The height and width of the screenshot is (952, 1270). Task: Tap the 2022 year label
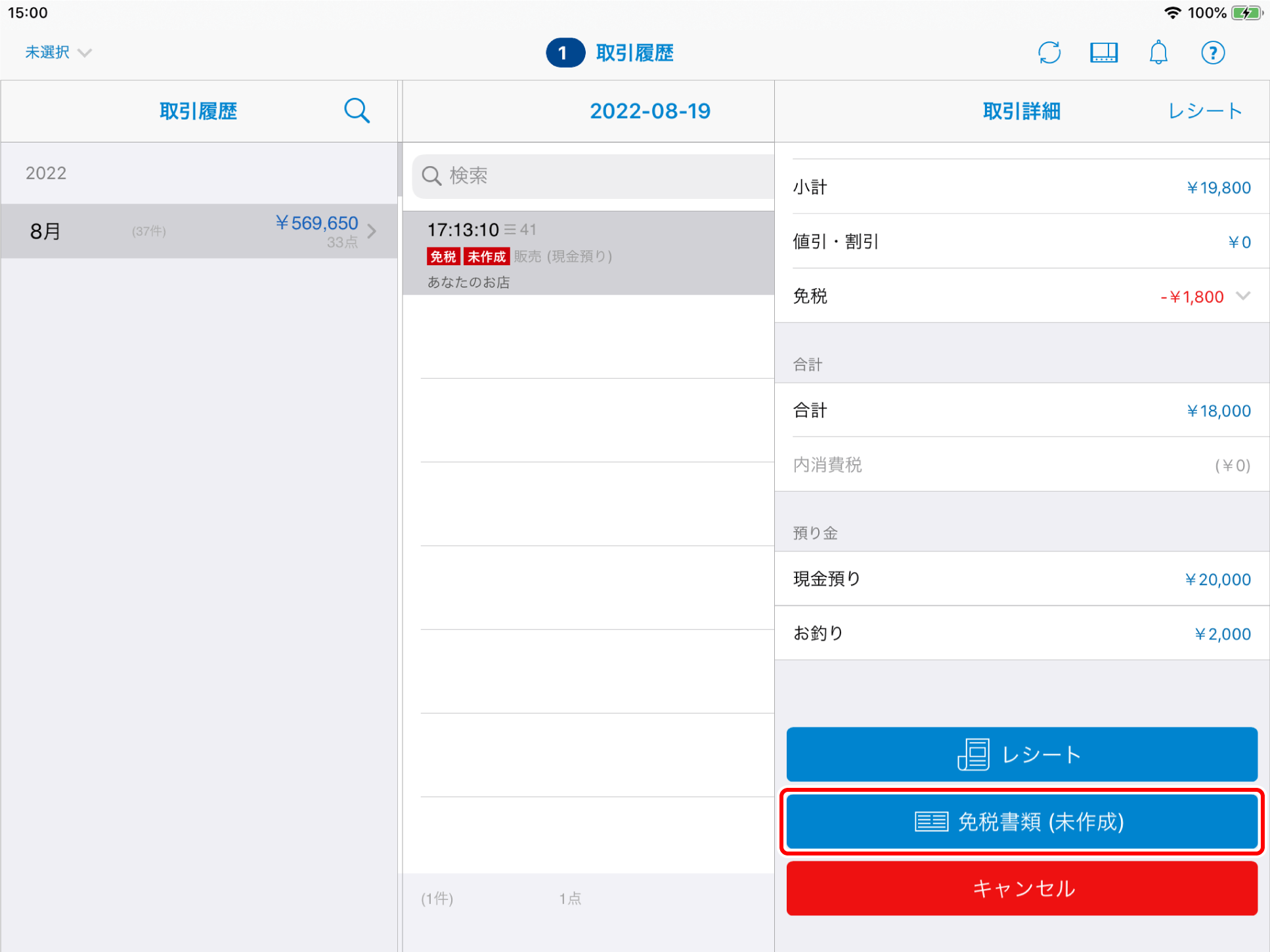[x=46, y=173]
